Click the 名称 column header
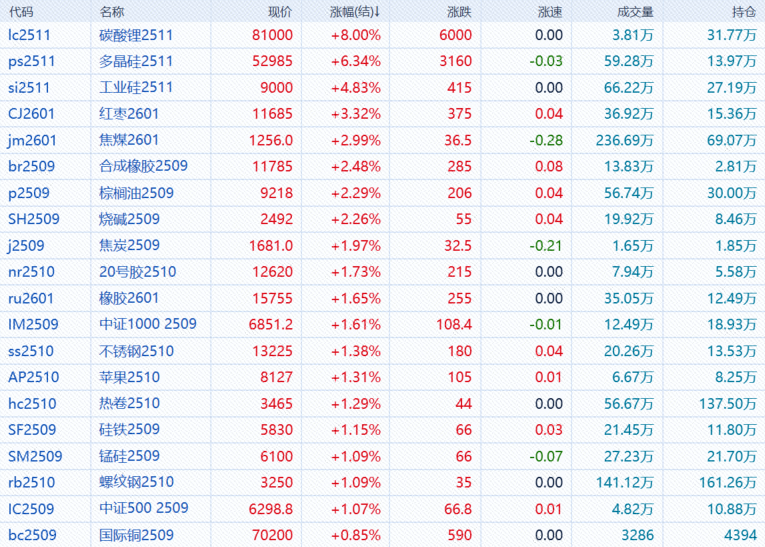The width and height of the screenshot is (765, 547). click(112, 11)
